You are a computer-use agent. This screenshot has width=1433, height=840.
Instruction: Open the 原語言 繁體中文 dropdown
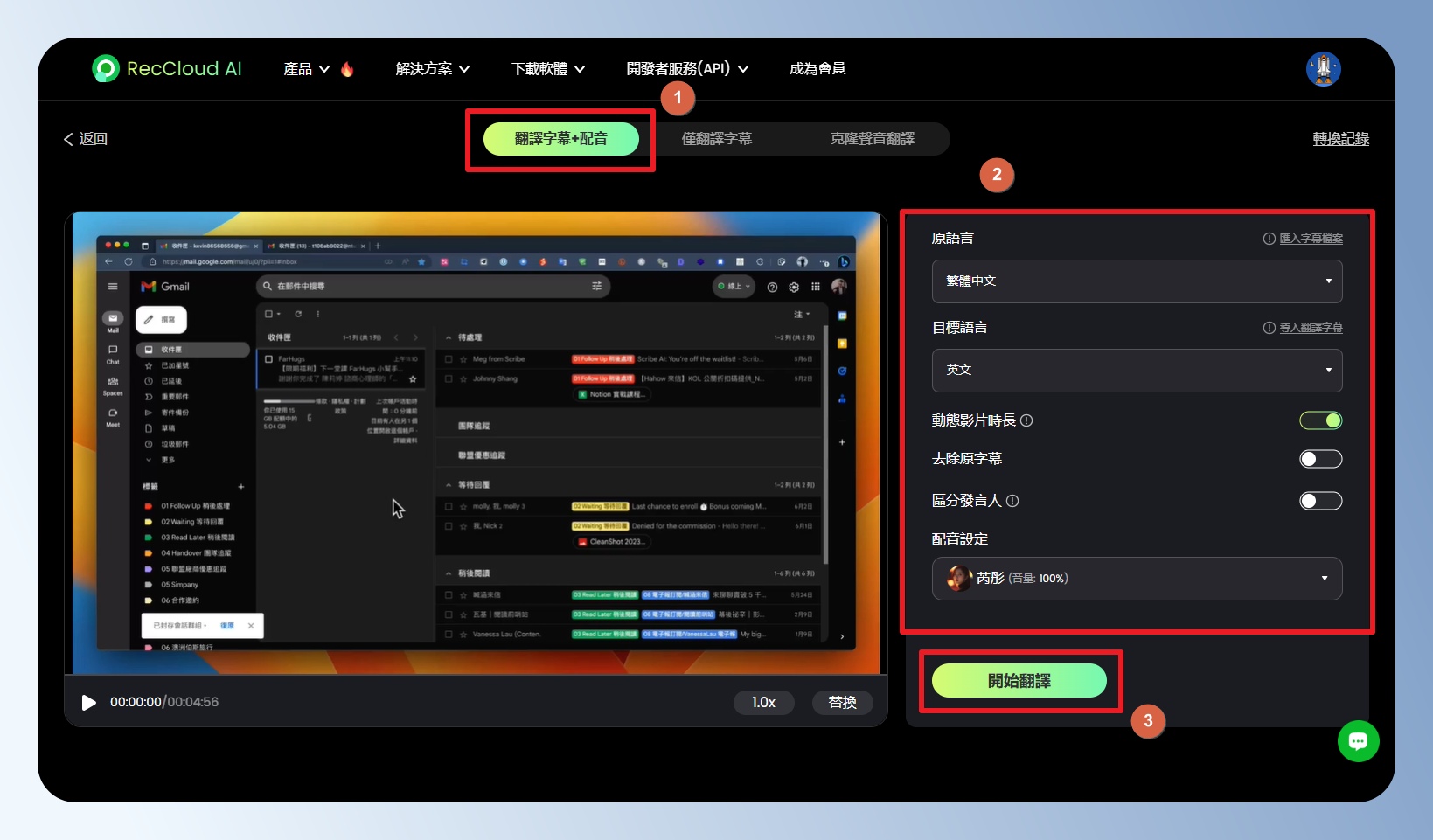tap(1137, 281)
